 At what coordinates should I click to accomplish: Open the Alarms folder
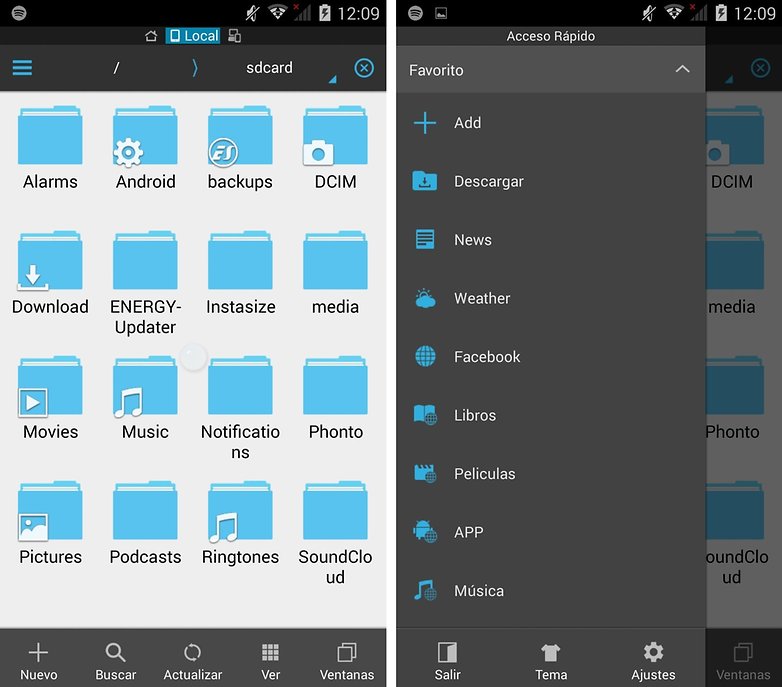click(x=50, y=148)
